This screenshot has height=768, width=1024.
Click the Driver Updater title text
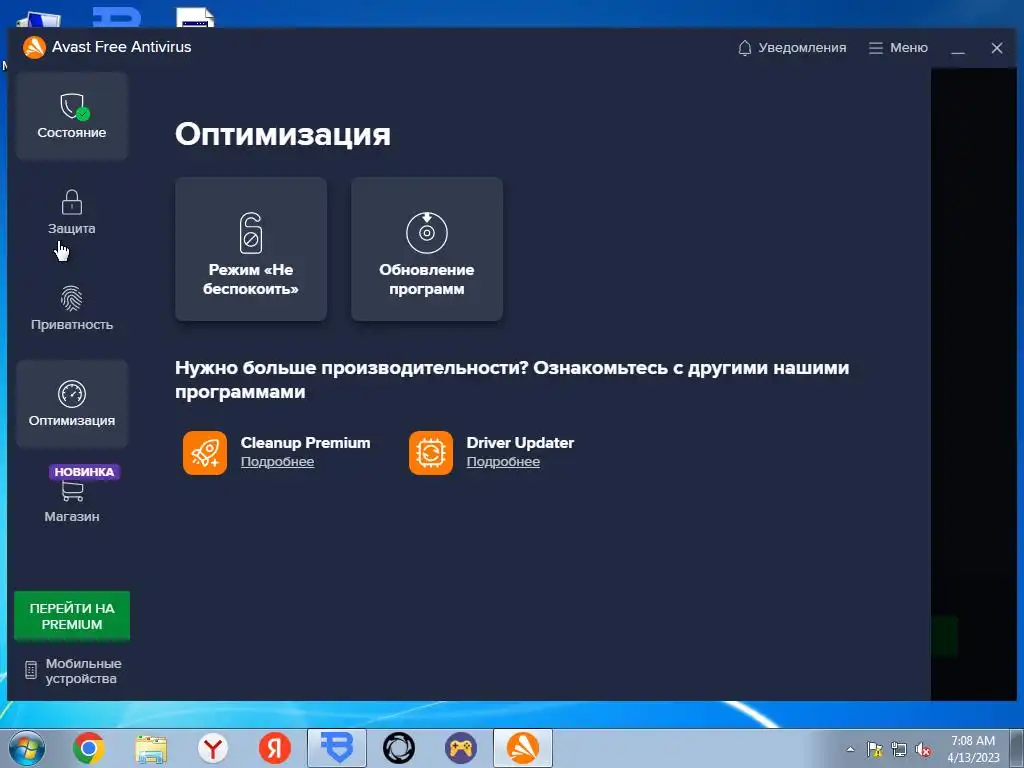coord(520,442)
